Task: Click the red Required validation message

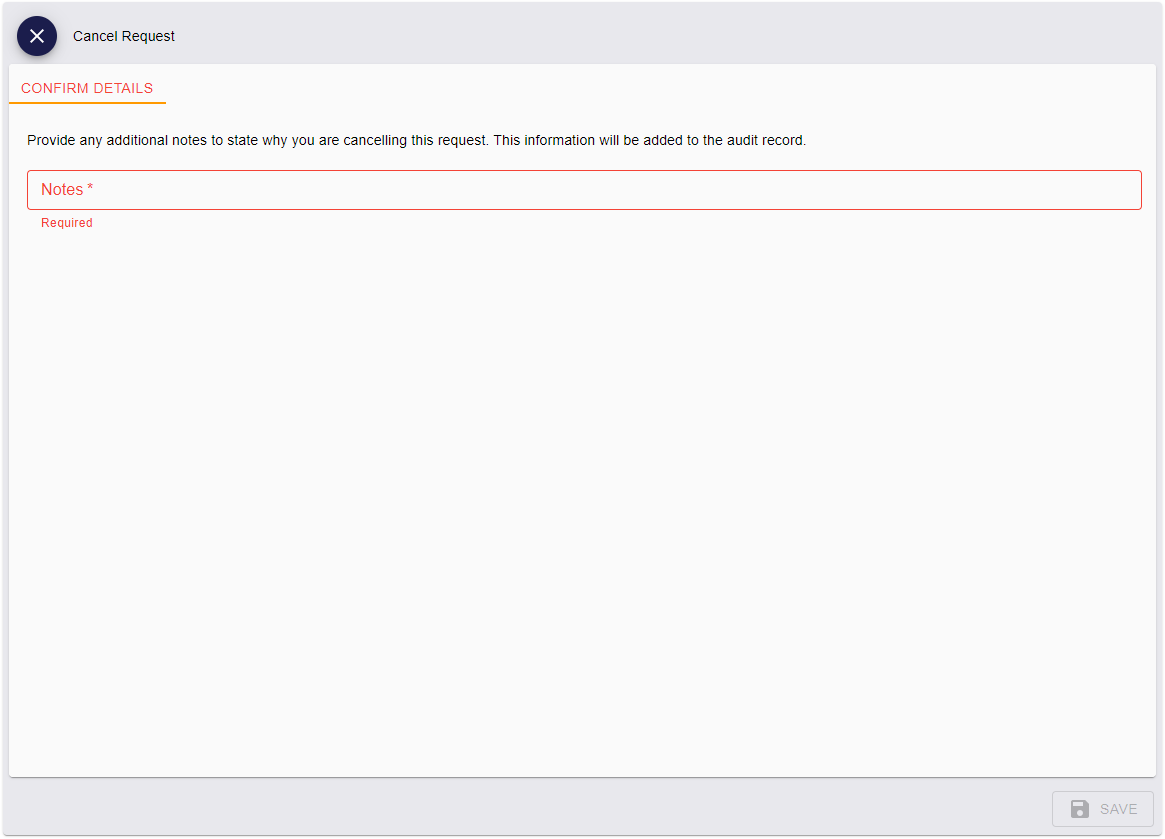Action: 67,223
